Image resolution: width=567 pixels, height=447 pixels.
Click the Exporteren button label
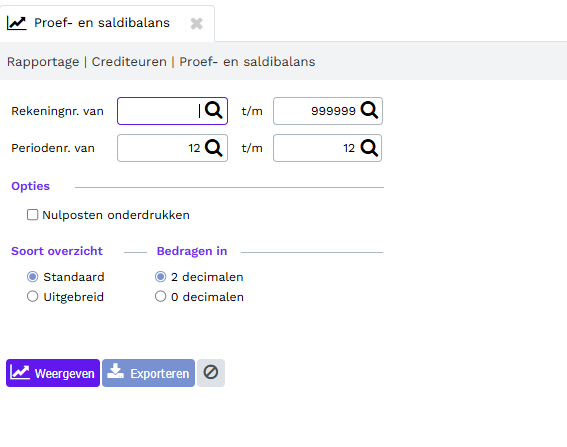click(159, 373)
